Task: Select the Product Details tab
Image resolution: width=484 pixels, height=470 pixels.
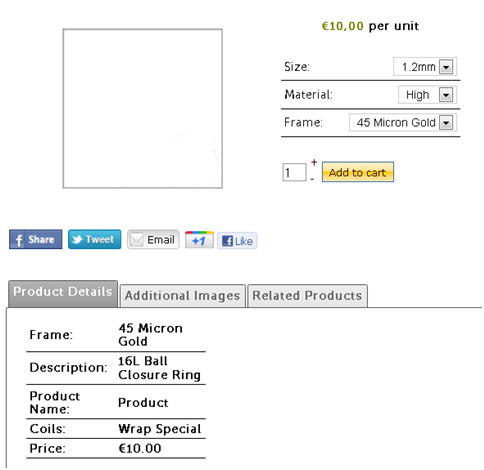Action: [x=63, y=293]
